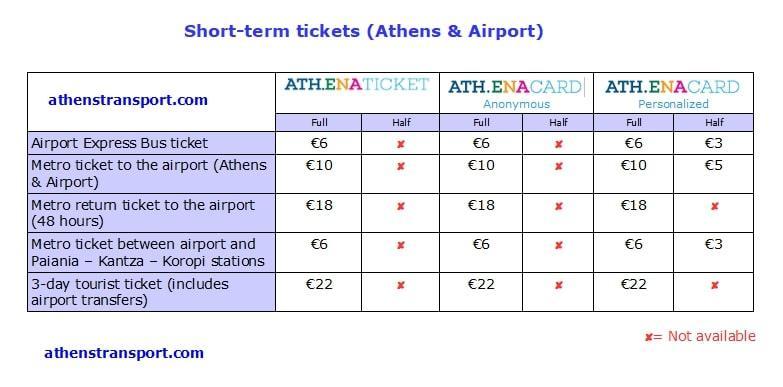Screen dimensions: 783x387
Task: Click the ATH.ENA TICKET logo
Action: coord(357,84)
